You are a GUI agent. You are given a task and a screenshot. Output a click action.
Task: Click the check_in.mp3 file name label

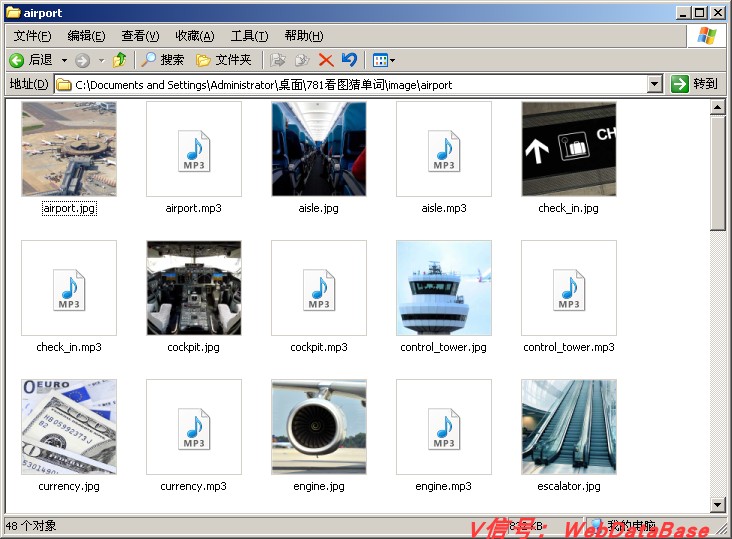[69, 347]
